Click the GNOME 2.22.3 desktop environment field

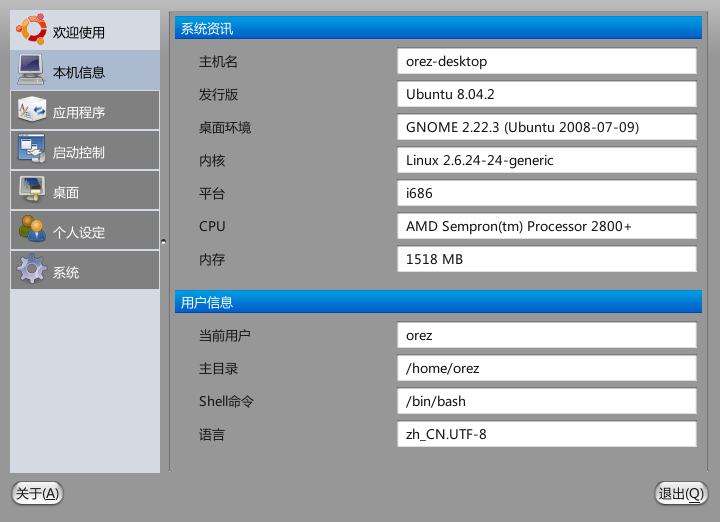tap(546, 127)
